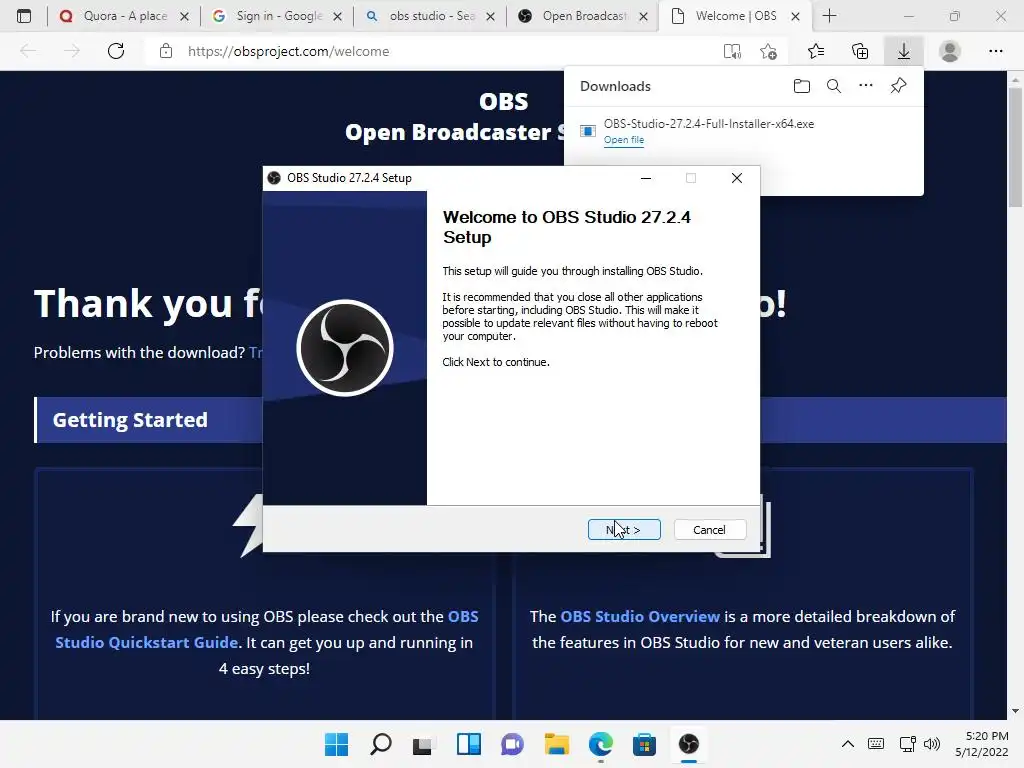Open Windows Start menu
1024x768 pixels.
(336, 744)
